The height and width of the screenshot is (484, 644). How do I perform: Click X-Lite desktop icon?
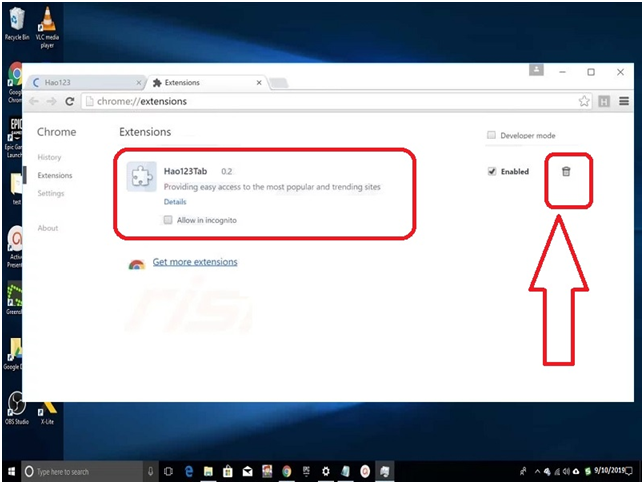coord(47,413)
